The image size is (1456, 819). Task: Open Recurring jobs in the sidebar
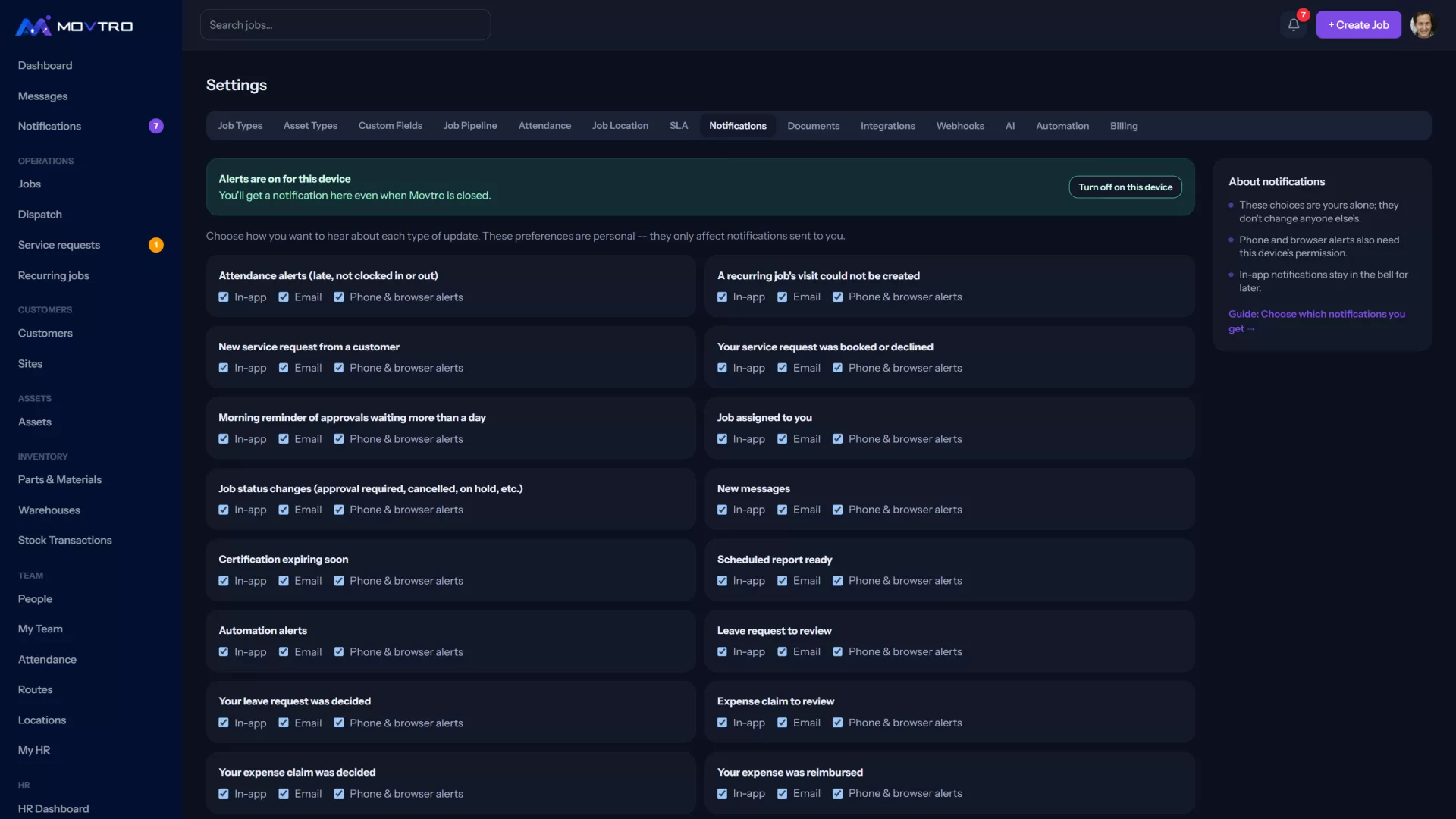pyautogui.click(x=54, y=275)
